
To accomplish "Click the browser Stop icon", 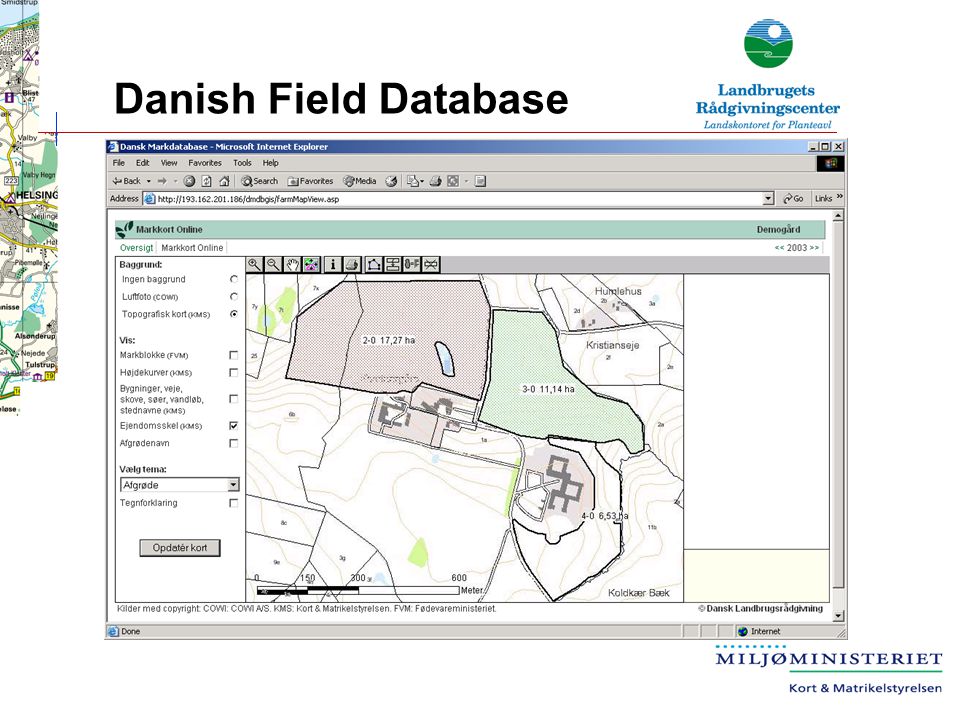I will click(189, 181).
